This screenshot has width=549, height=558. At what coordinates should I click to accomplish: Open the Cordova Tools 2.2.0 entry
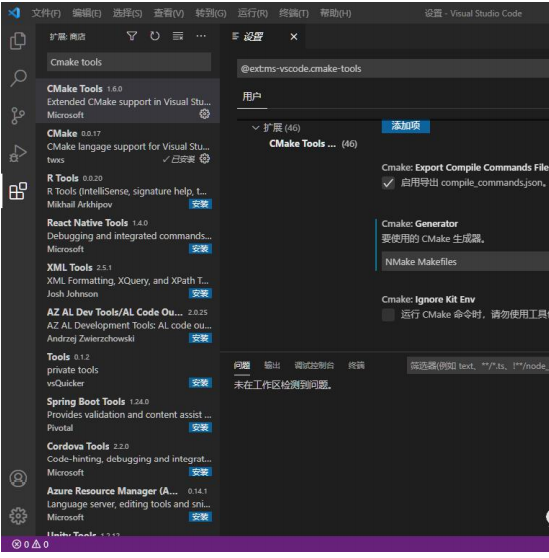tap(128, 459)
